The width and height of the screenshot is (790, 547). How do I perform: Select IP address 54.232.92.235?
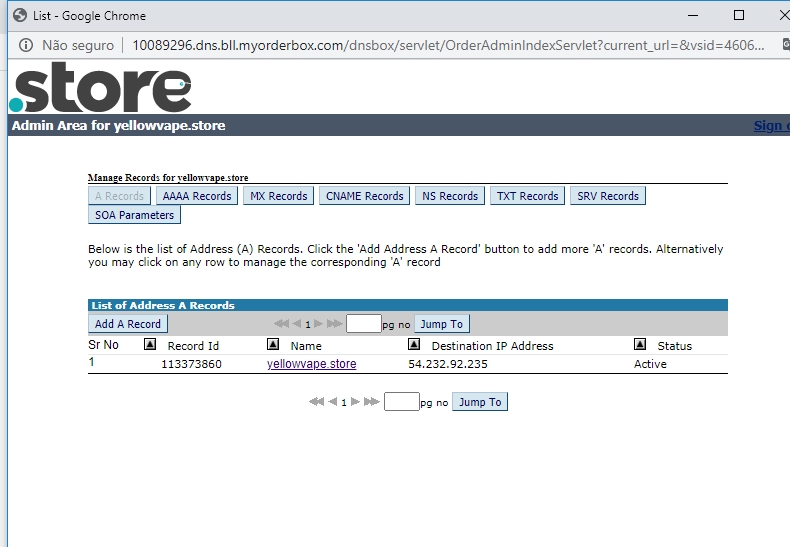tap(448, 364)
